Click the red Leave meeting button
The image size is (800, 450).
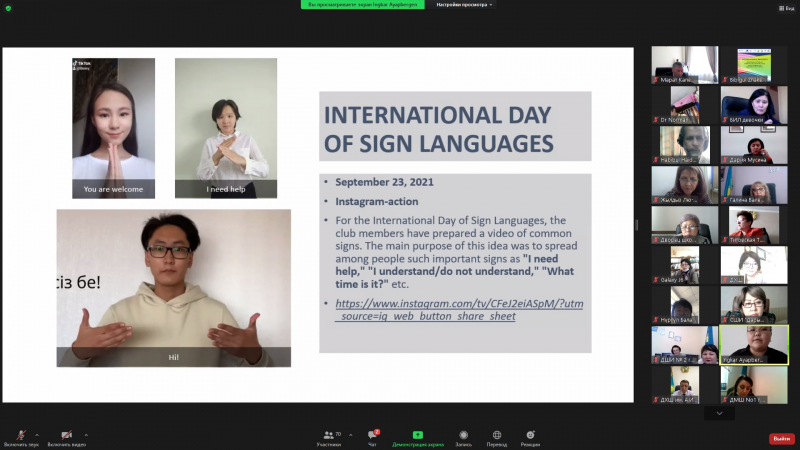[x=781, y=438]
